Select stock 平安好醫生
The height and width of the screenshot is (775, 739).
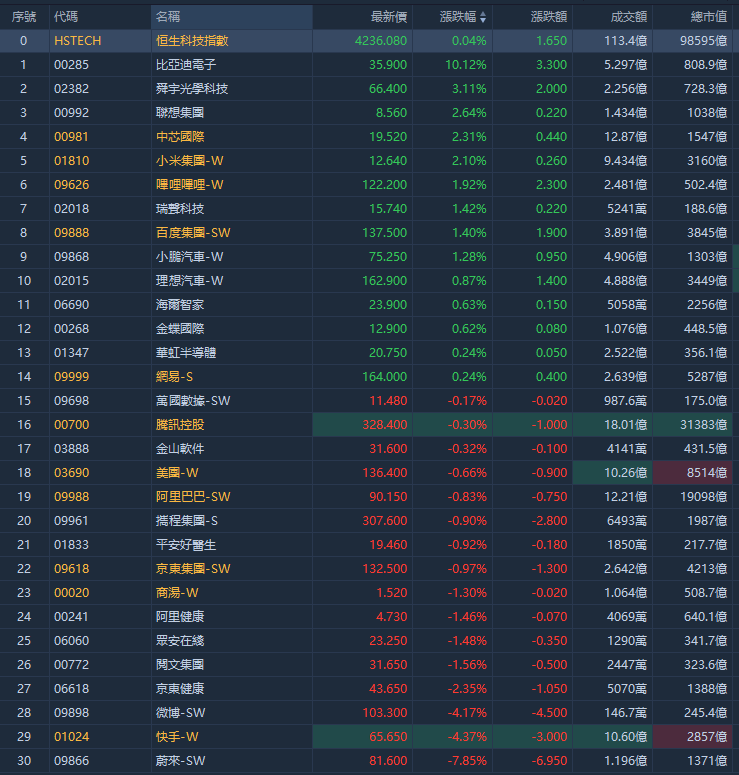tap(186, 545)
